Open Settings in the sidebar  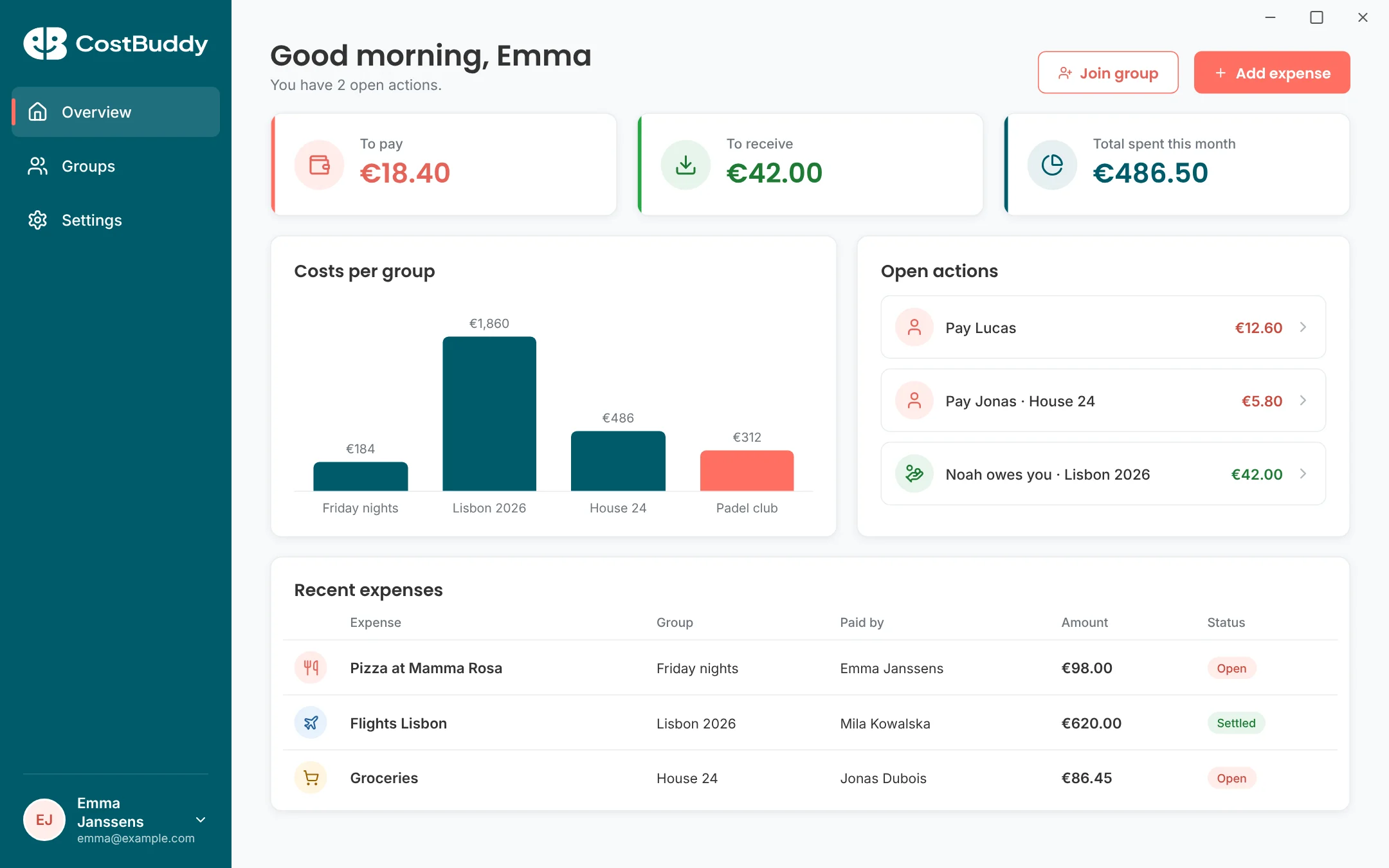tap(116, 220)
